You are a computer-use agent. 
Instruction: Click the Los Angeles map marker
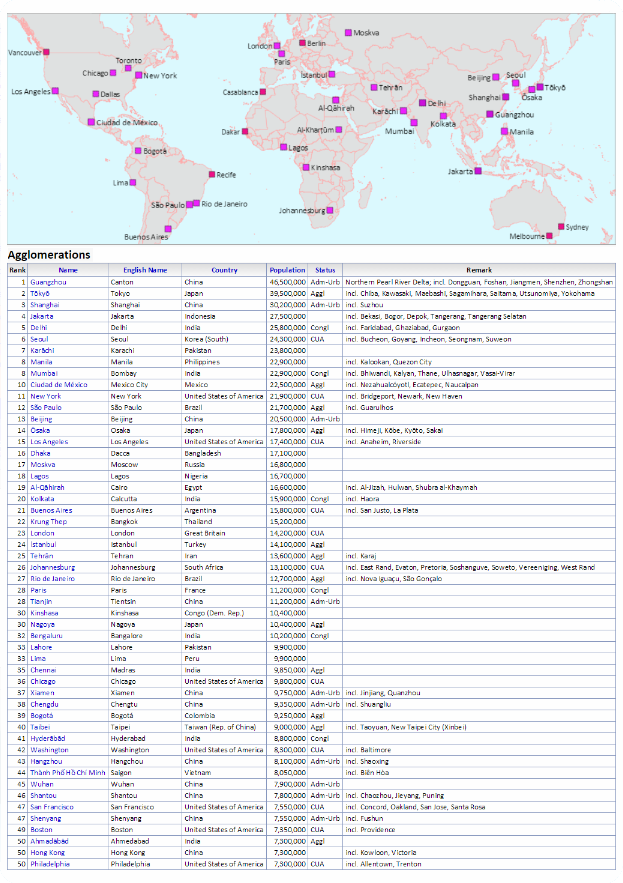(55, 91)
